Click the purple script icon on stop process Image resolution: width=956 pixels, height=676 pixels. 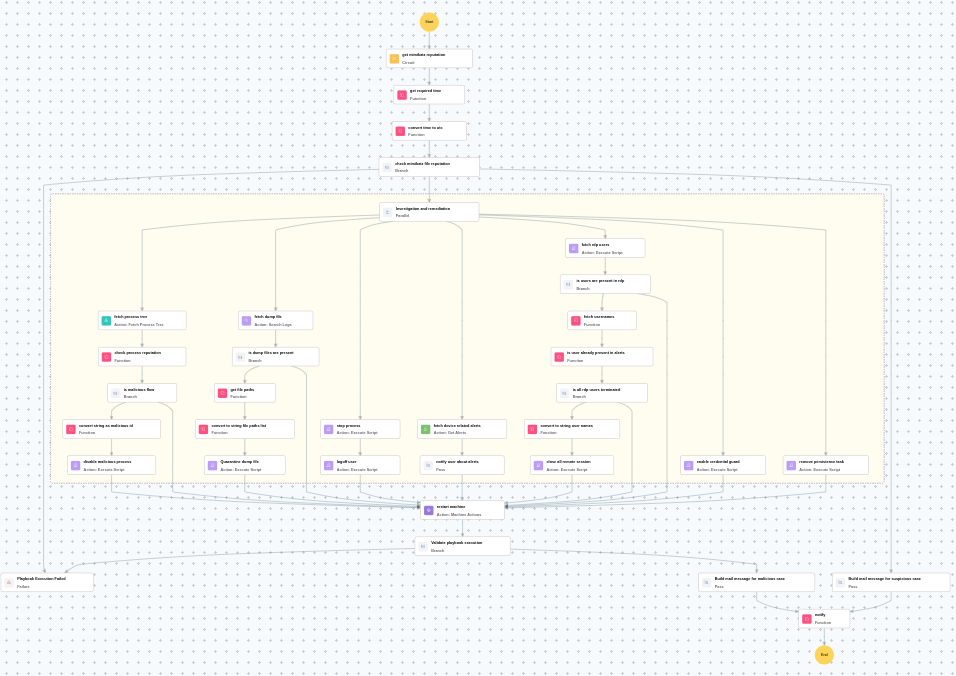click(x=329, y=429)
